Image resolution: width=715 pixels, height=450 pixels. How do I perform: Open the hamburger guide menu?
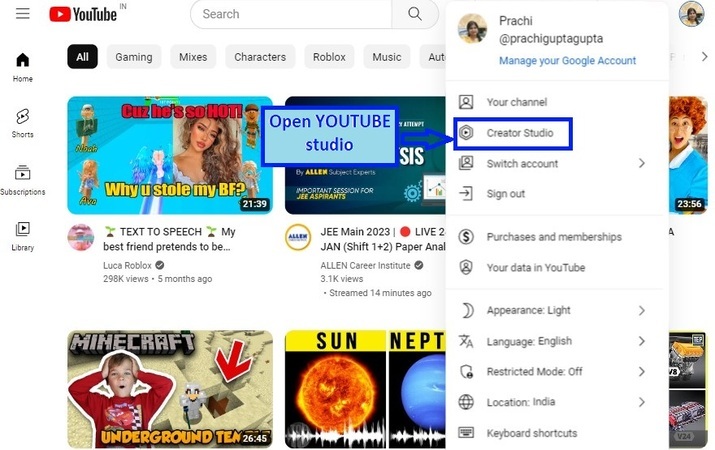pyautogui.click(x=22, y=13)
